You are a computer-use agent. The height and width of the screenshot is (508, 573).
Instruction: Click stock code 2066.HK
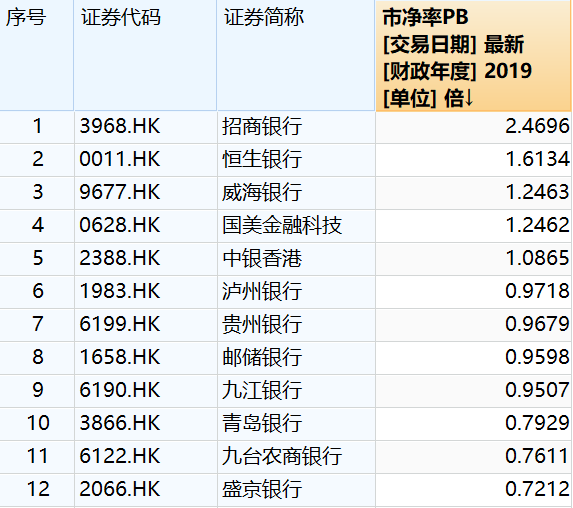pos(120,489)
